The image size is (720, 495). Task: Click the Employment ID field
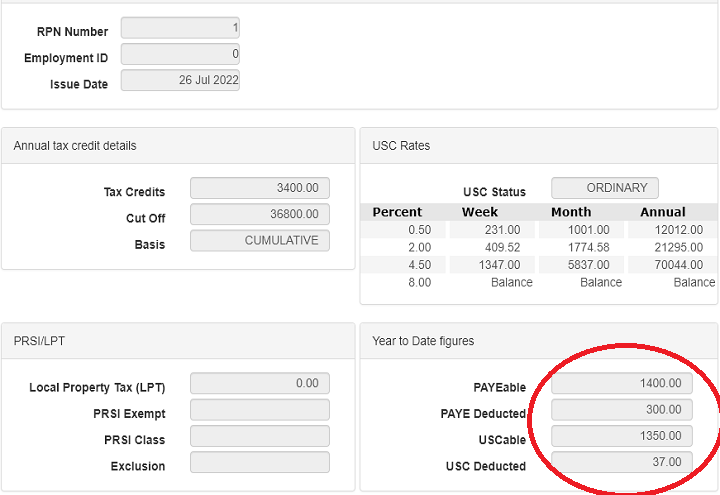click(x=180, y=54)
